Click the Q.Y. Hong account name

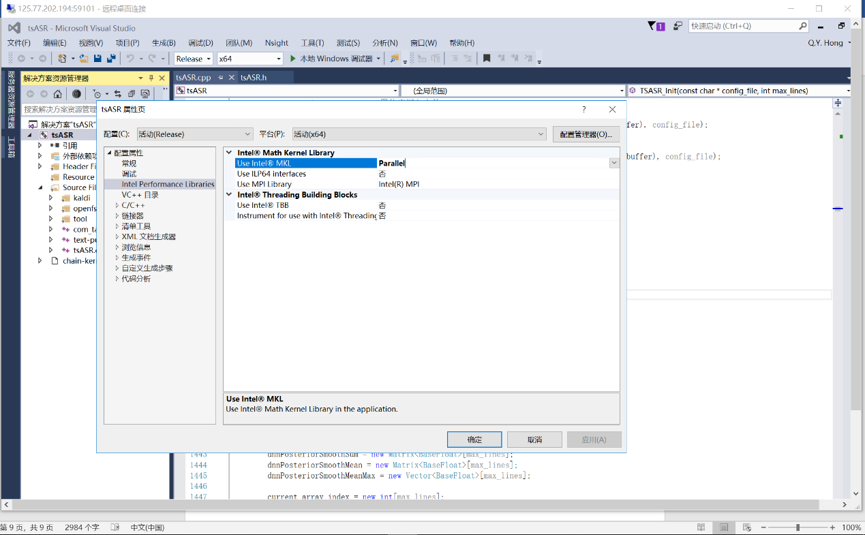825,43
